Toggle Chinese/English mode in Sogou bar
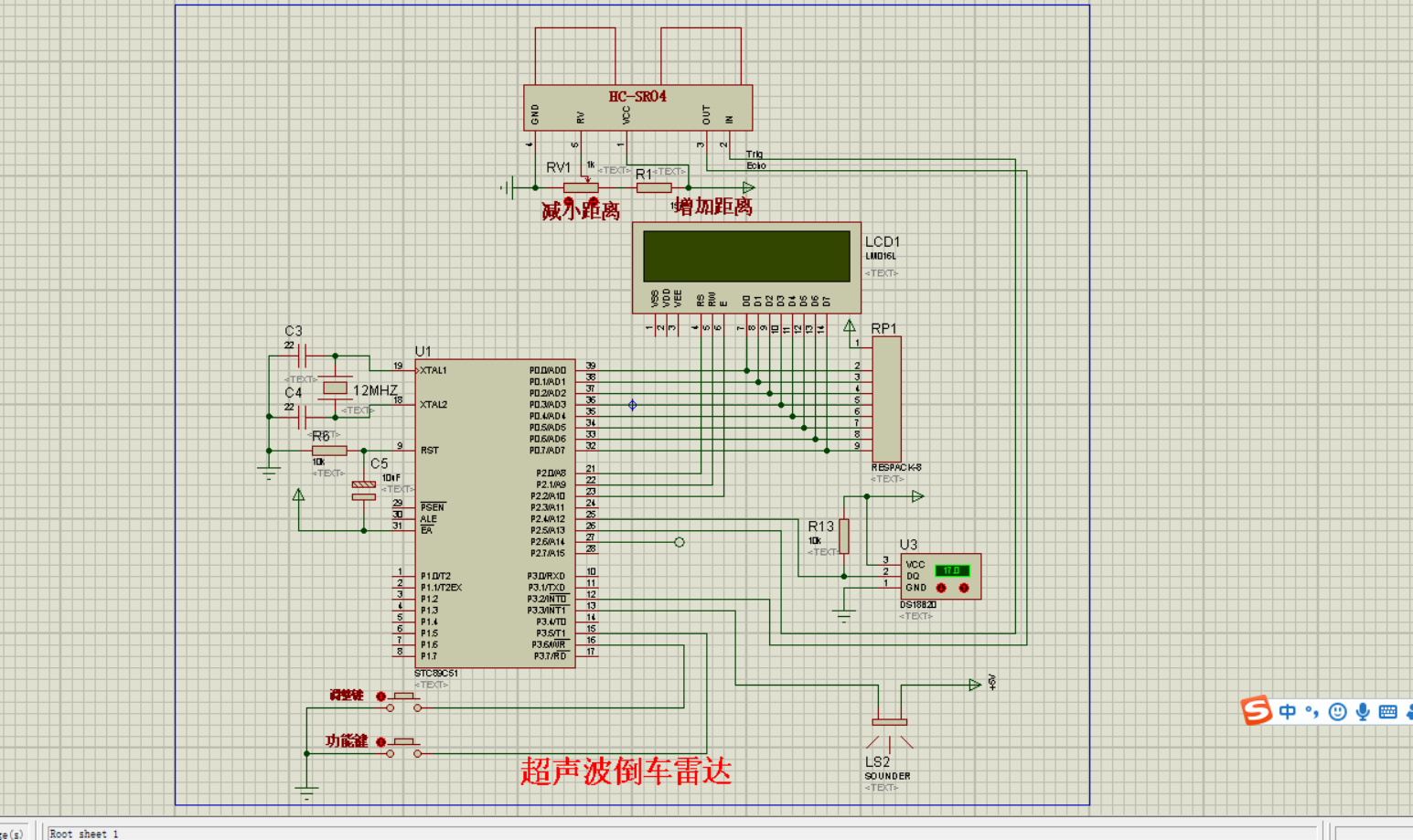This screenshot has width=1413, height=840. [1288, 711]
